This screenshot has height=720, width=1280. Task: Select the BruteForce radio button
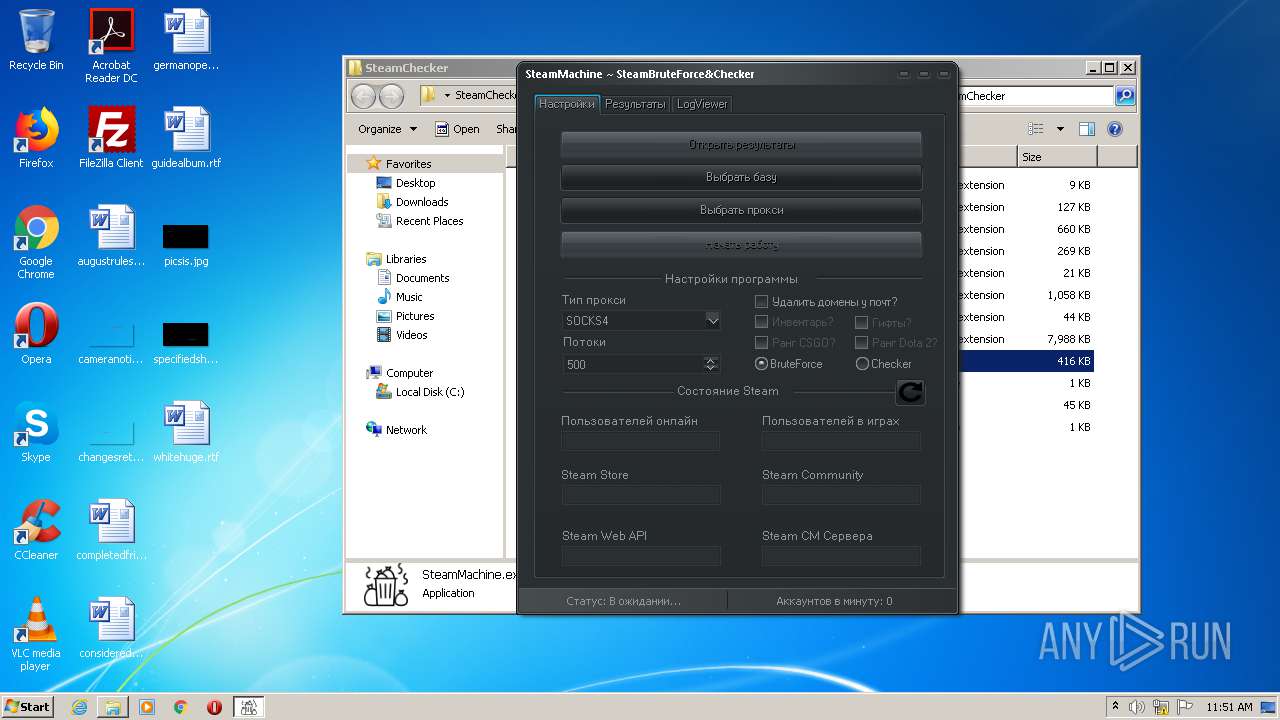[x=761, y=363]
